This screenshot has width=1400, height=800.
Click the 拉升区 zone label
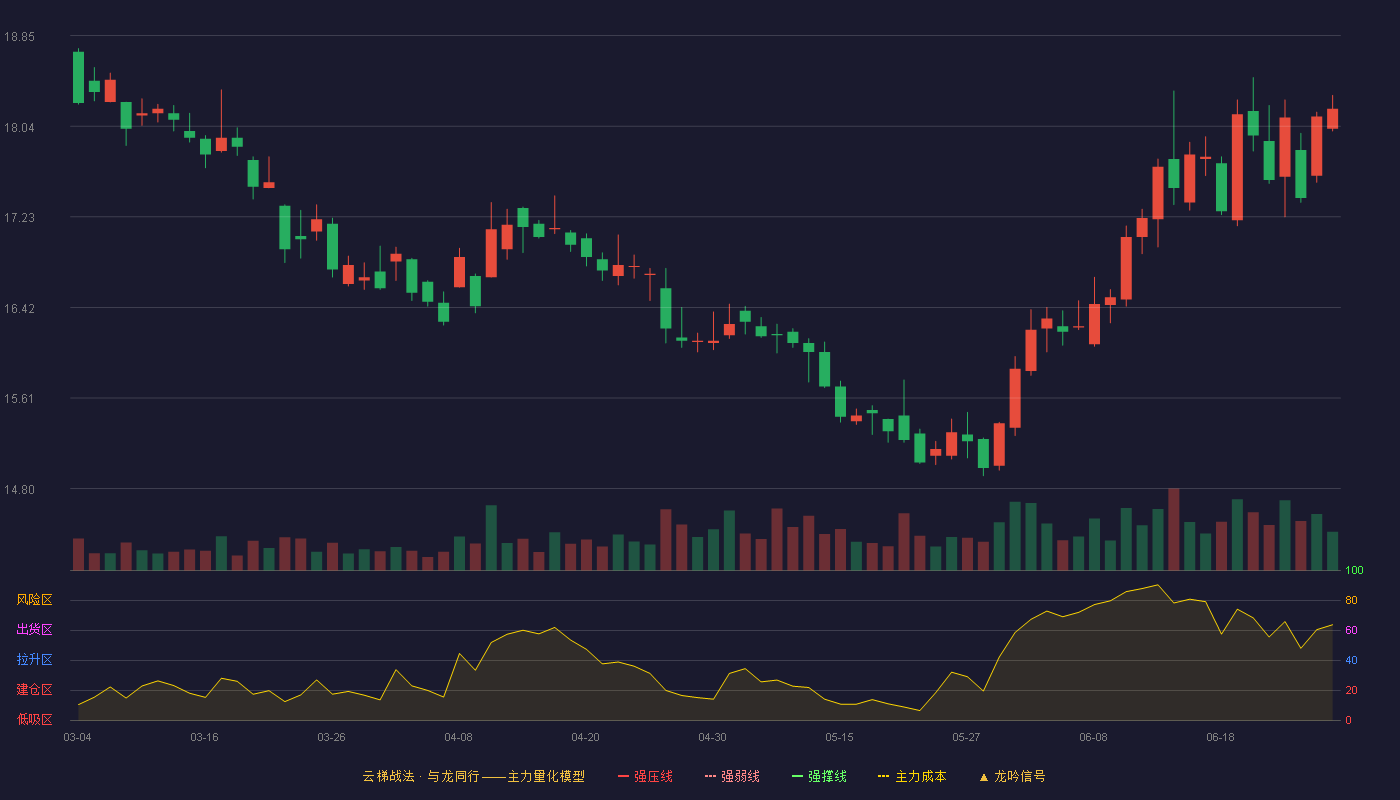pos(34,660)
